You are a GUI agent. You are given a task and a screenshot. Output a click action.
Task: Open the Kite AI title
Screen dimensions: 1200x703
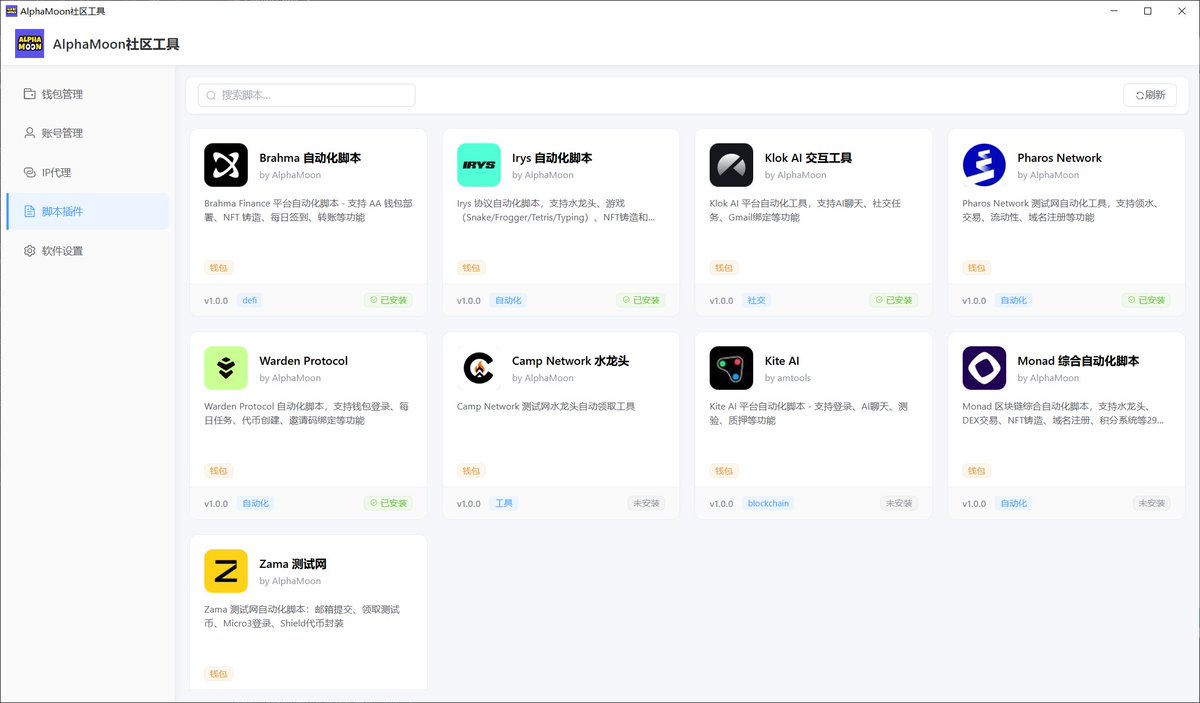pyautogui.click(x=782, y=361)
